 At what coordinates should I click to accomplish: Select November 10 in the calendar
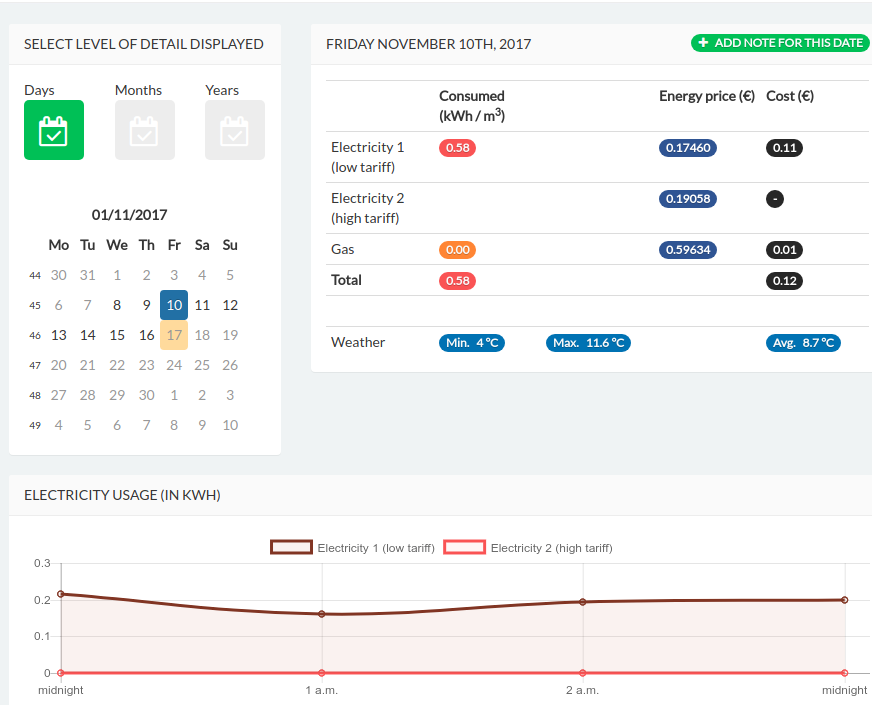tap(174, 305)
